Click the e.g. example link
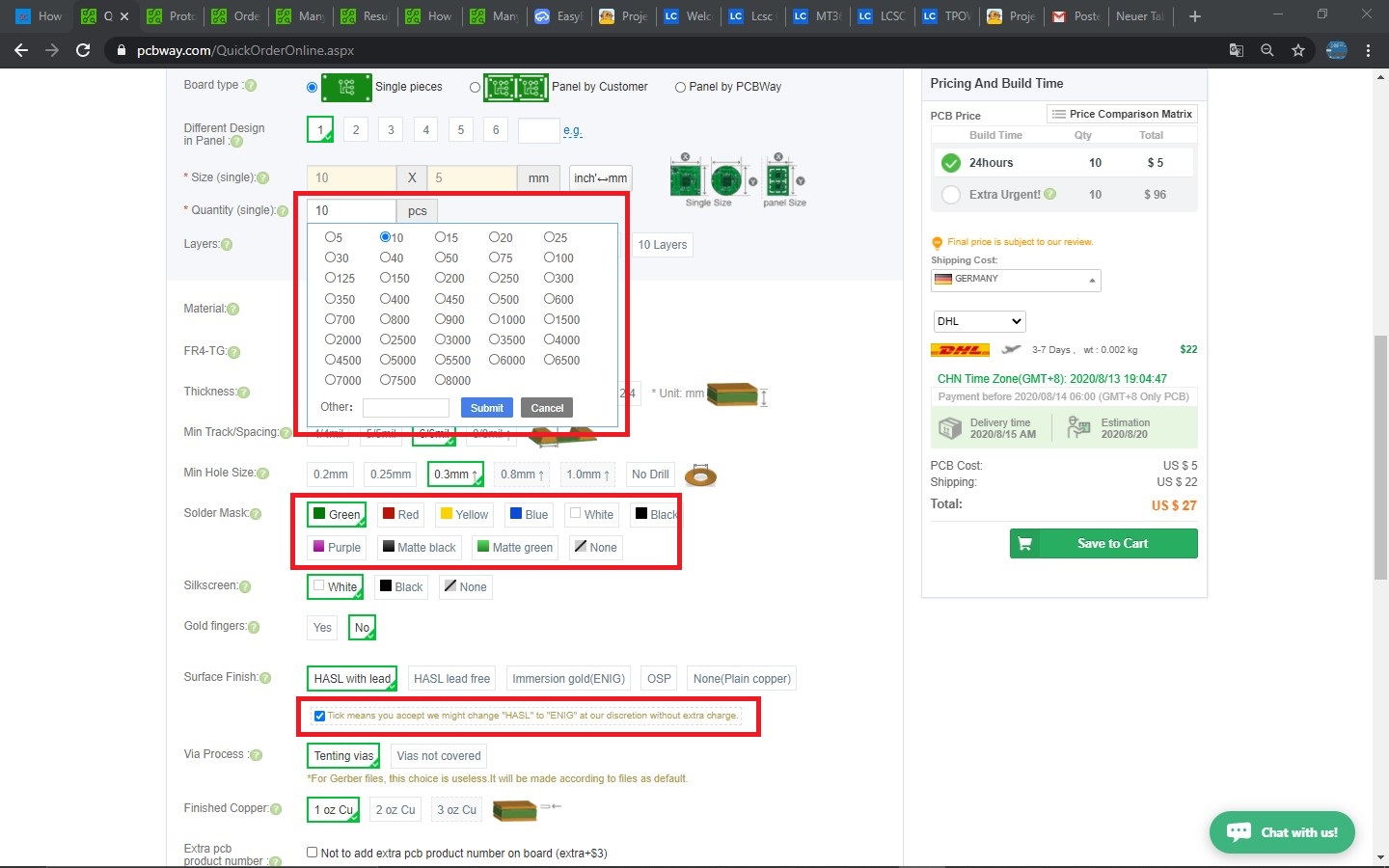Image resolution: width=1389 pixels, height=868 pixels. coord(572,131)
